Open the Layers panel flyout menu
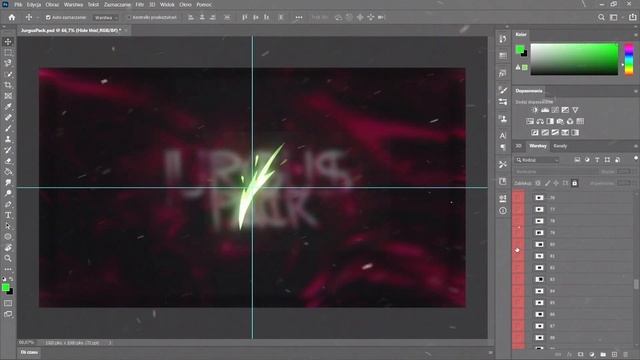 [x=636, y=146]
